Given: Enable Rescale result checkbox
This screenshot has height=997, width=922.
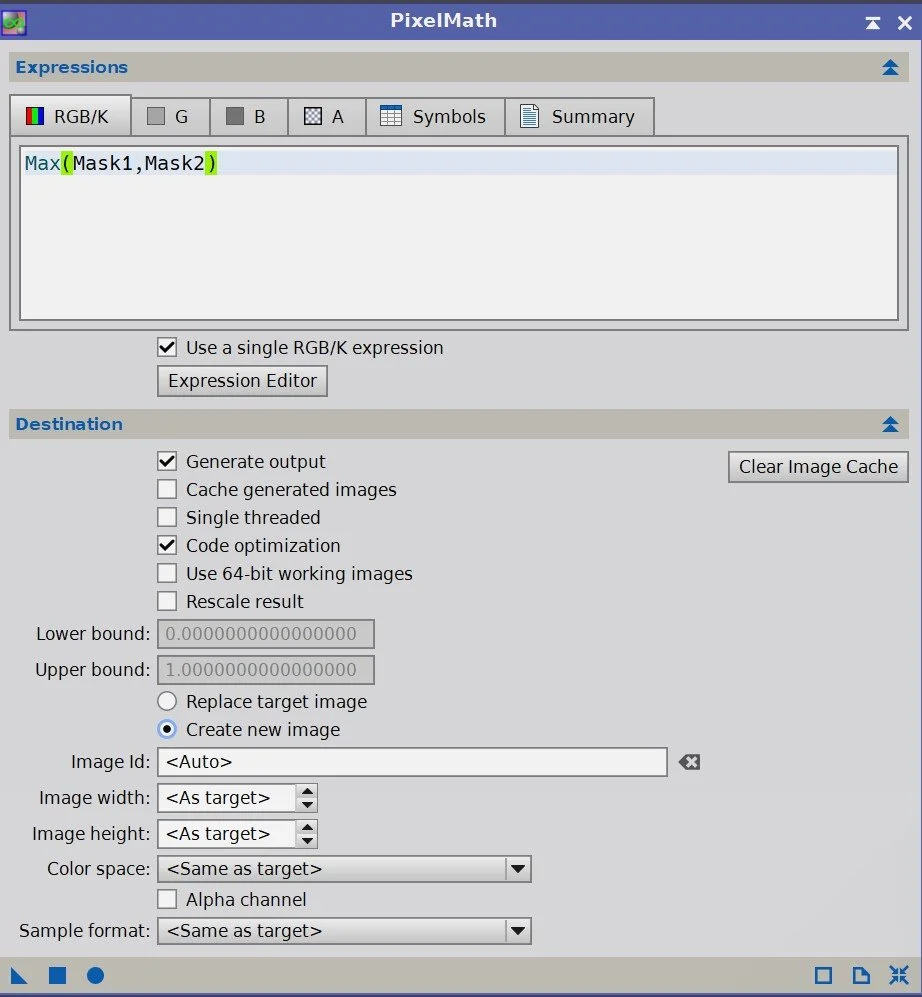Looking at the screenshot, I should tap(167, 601).
